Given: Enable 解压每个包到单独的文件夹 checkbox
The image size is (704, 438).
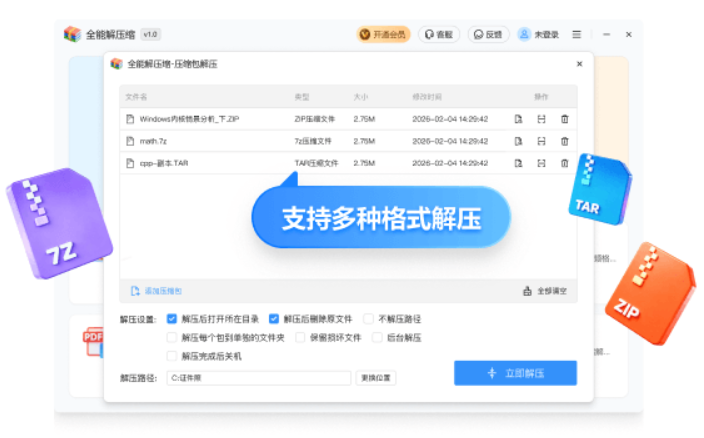Looking at the screenshot, I should click(x=172, y=337).
